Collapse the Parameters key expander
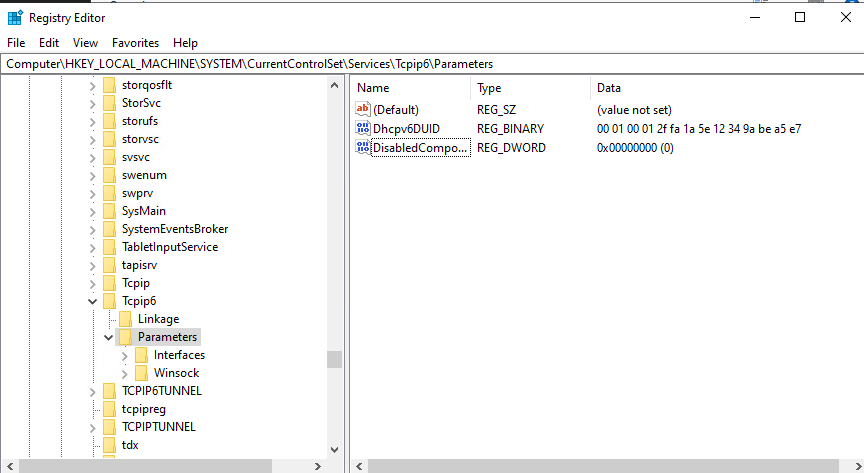 [x=108, y=337]
